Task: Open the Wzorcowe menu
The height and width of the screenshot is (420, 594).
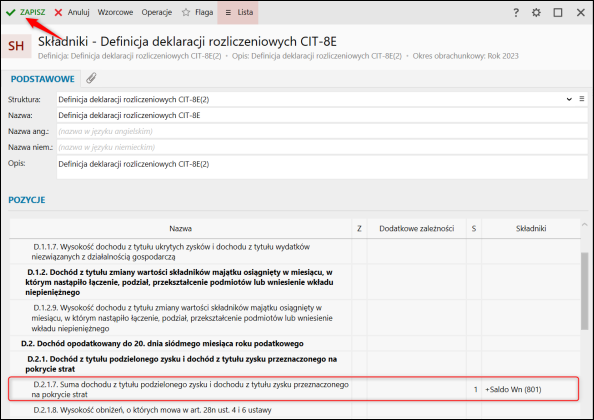Action: tap(115, 12)
